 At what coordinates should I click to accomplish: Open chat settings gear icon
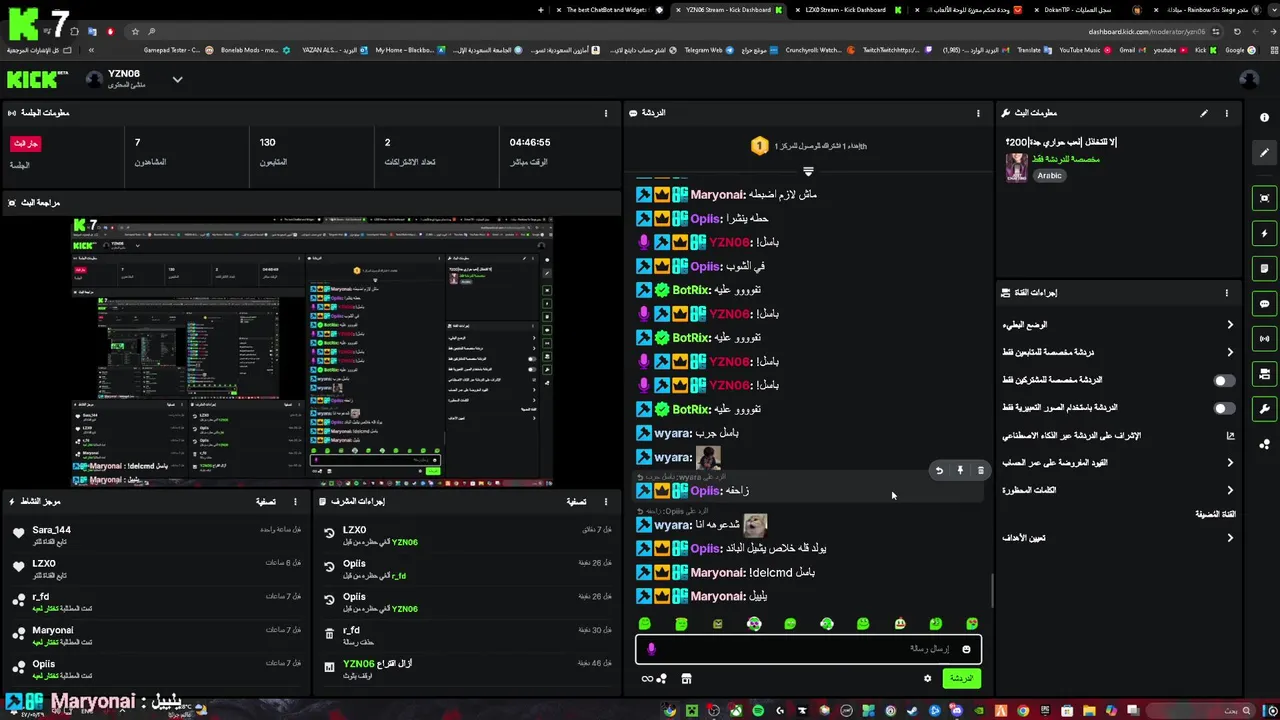click(927, 678)
